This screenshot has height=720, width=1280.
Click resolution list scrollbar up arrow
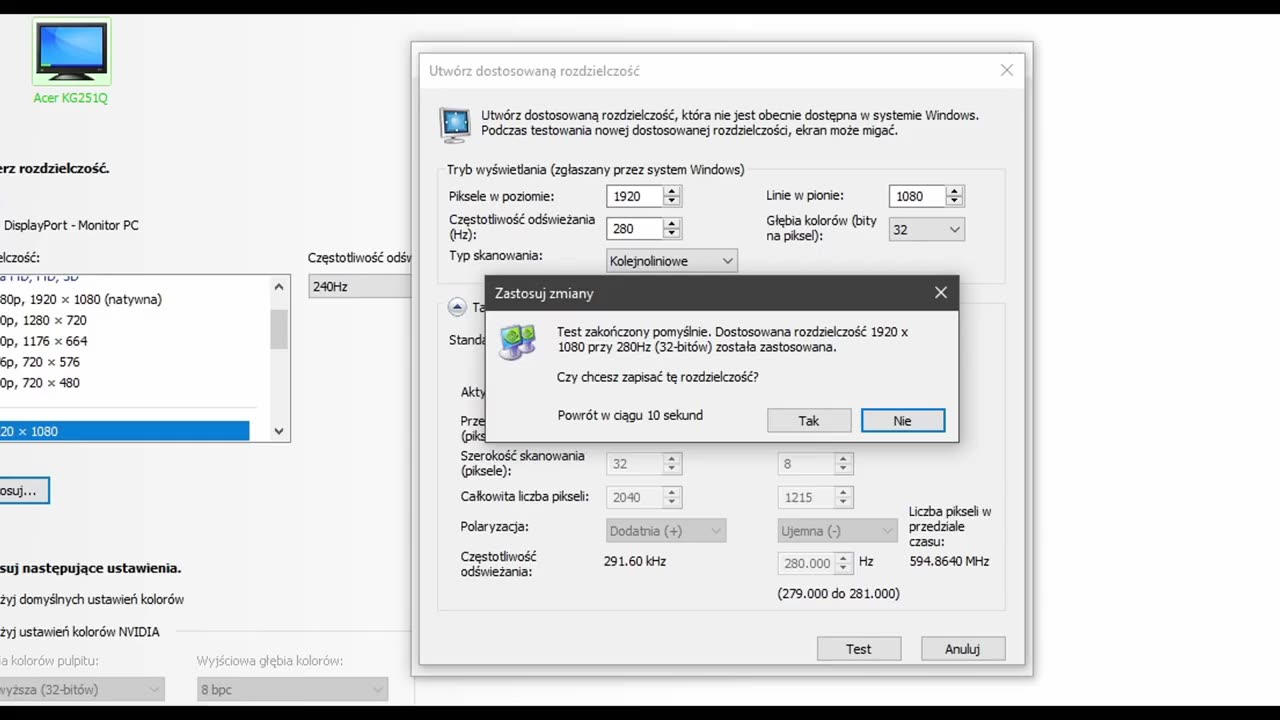[279, 287]
